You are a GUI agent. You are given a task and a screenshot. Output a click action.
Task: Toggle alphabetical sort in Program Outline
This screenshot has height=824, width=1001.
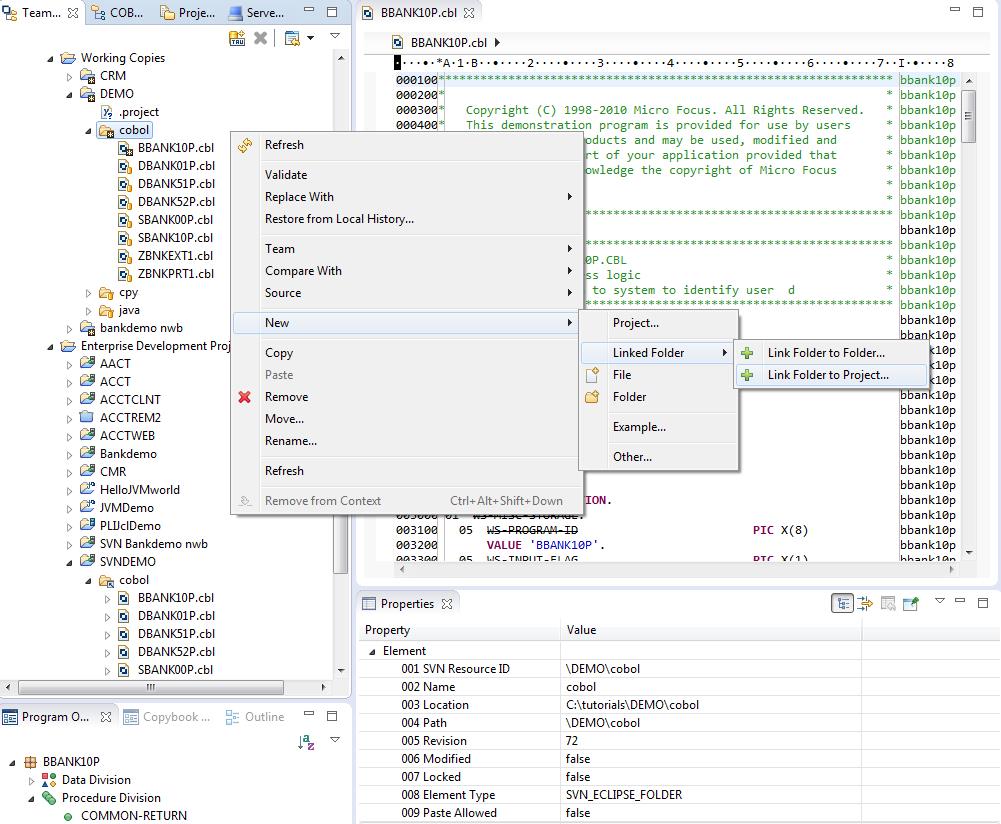click(306, 742)
